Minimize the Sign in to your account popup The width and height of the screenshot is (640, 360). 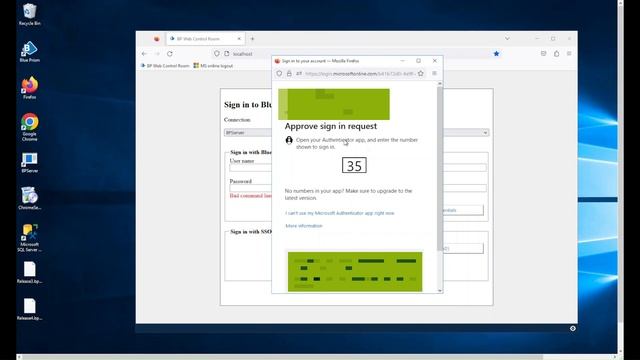[x=402, y=61]
